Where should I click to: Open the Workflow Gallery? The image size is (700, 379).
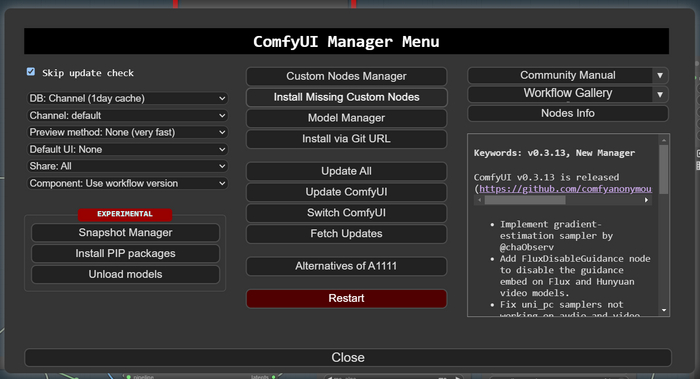(560, 94)
